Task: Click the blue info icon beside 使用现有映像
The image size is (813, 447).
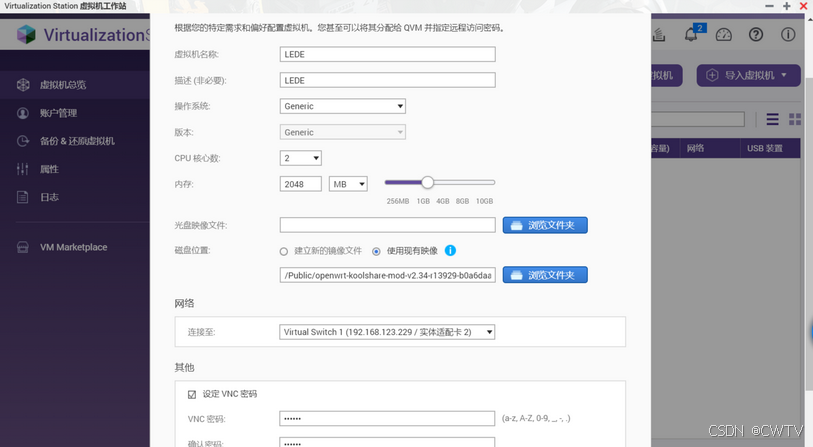Action: (451, 250)
